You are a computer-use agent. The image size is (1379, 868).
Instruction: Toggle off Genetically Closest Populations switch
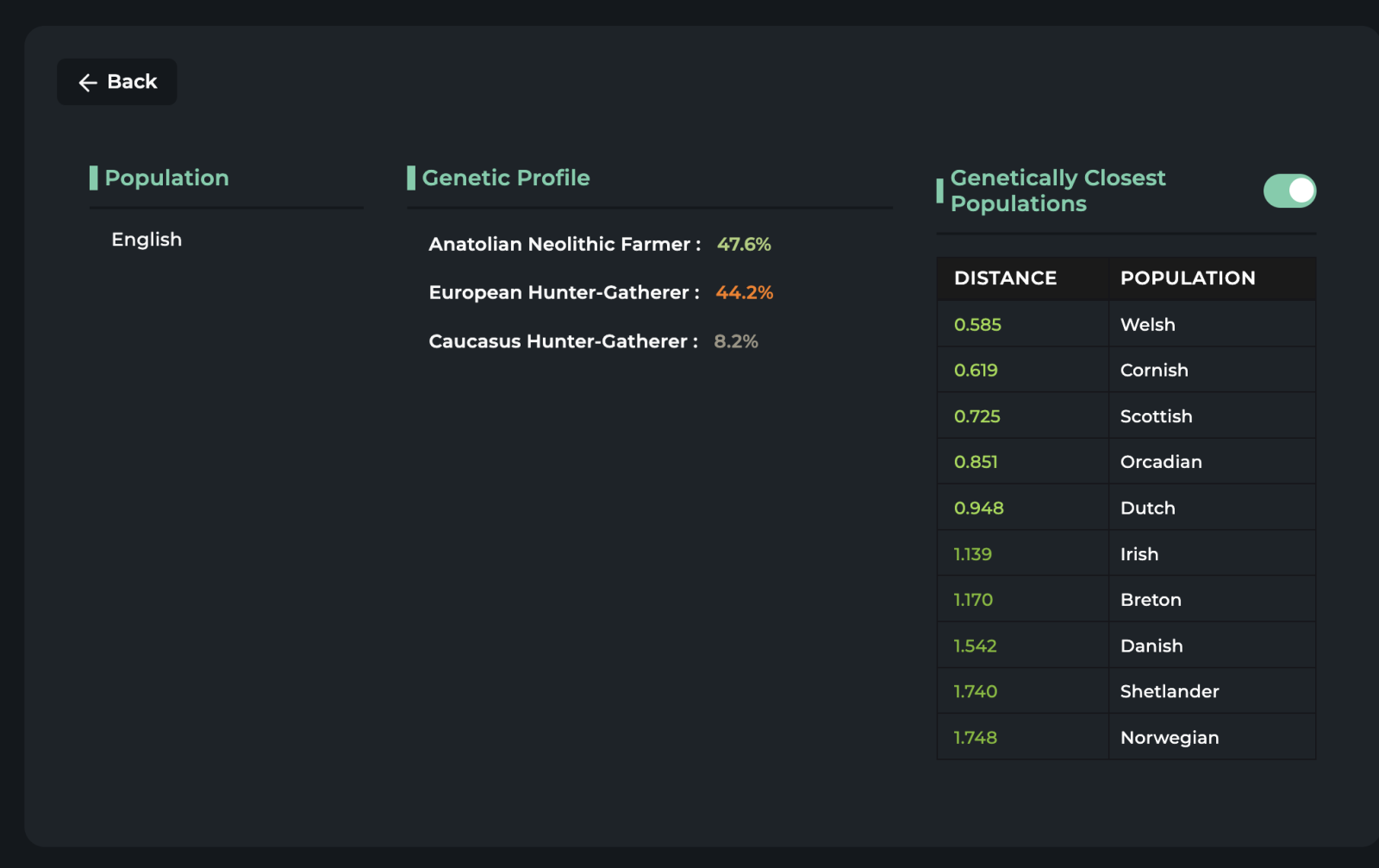click(x=1289, y=190)
